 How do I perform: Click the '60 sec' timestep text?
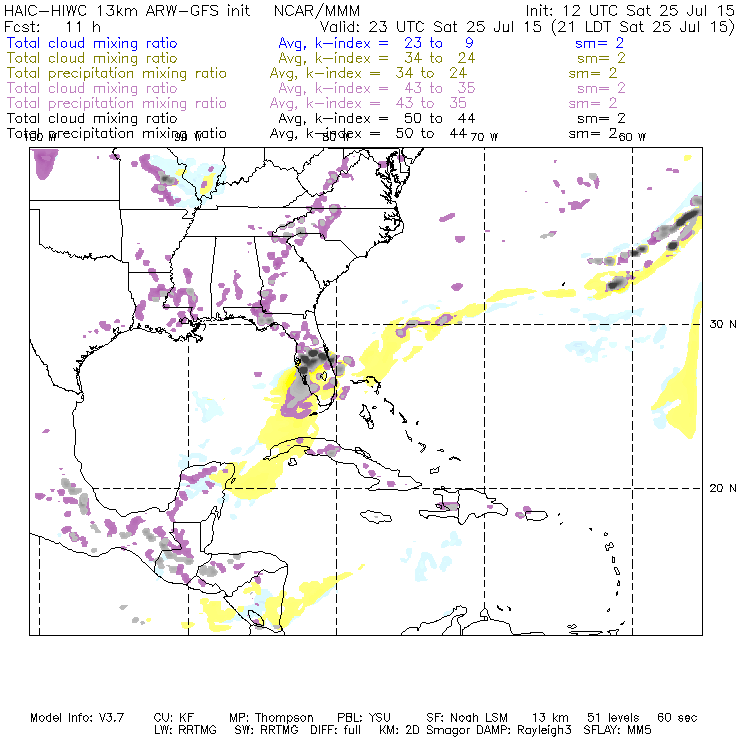tap(677, 718)
